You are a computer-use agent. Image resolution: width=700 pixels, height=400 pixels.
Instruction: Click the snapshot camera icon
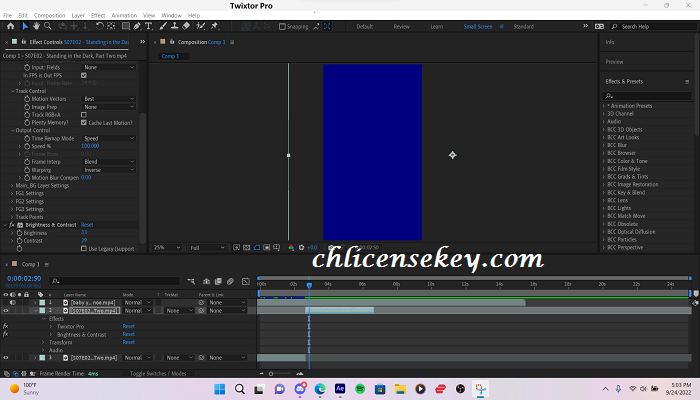[331, 247]
